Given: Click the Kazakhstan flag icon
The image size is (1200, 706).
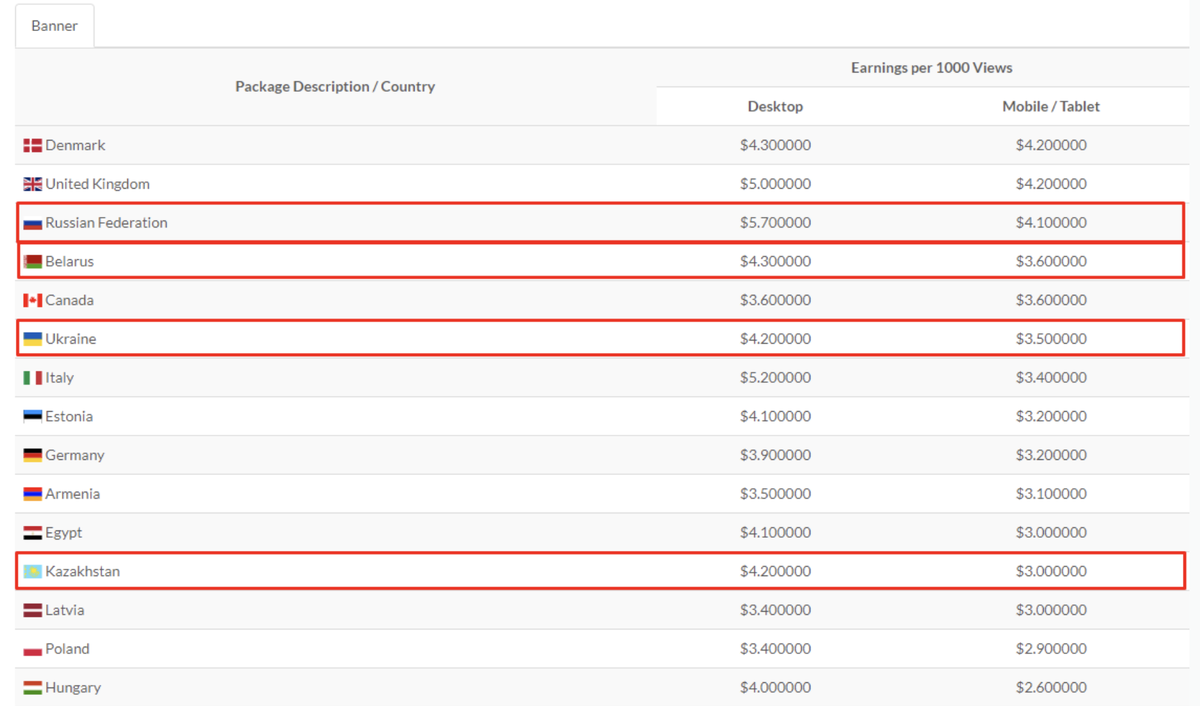Looking at the screenshot, I should point(33,572).
